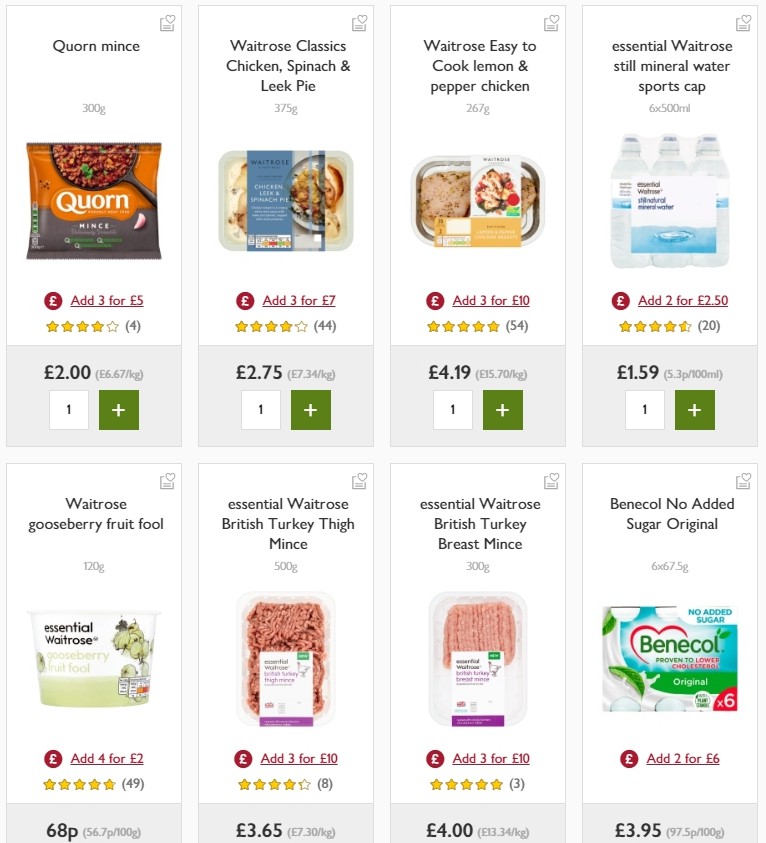The image size is (766, 843).
Task: Click the pound offer badge on Benecol Original
Action: pyautogui.click(x=627, y=758)
